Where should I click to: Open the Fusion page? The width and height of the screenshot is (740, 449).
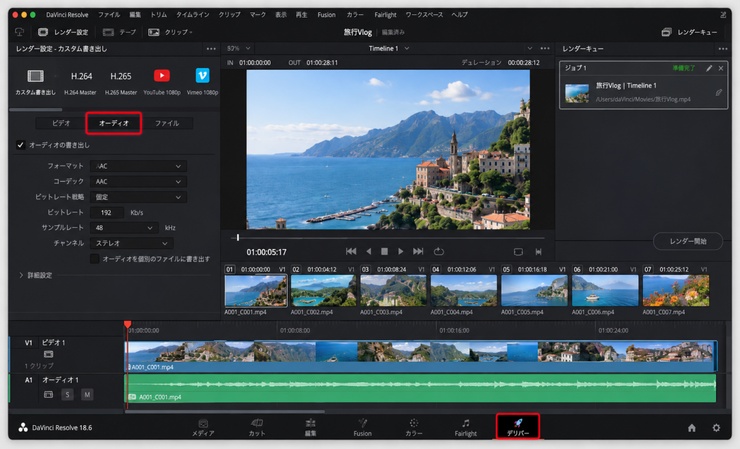pyautogui.click(x=362, y=427)
